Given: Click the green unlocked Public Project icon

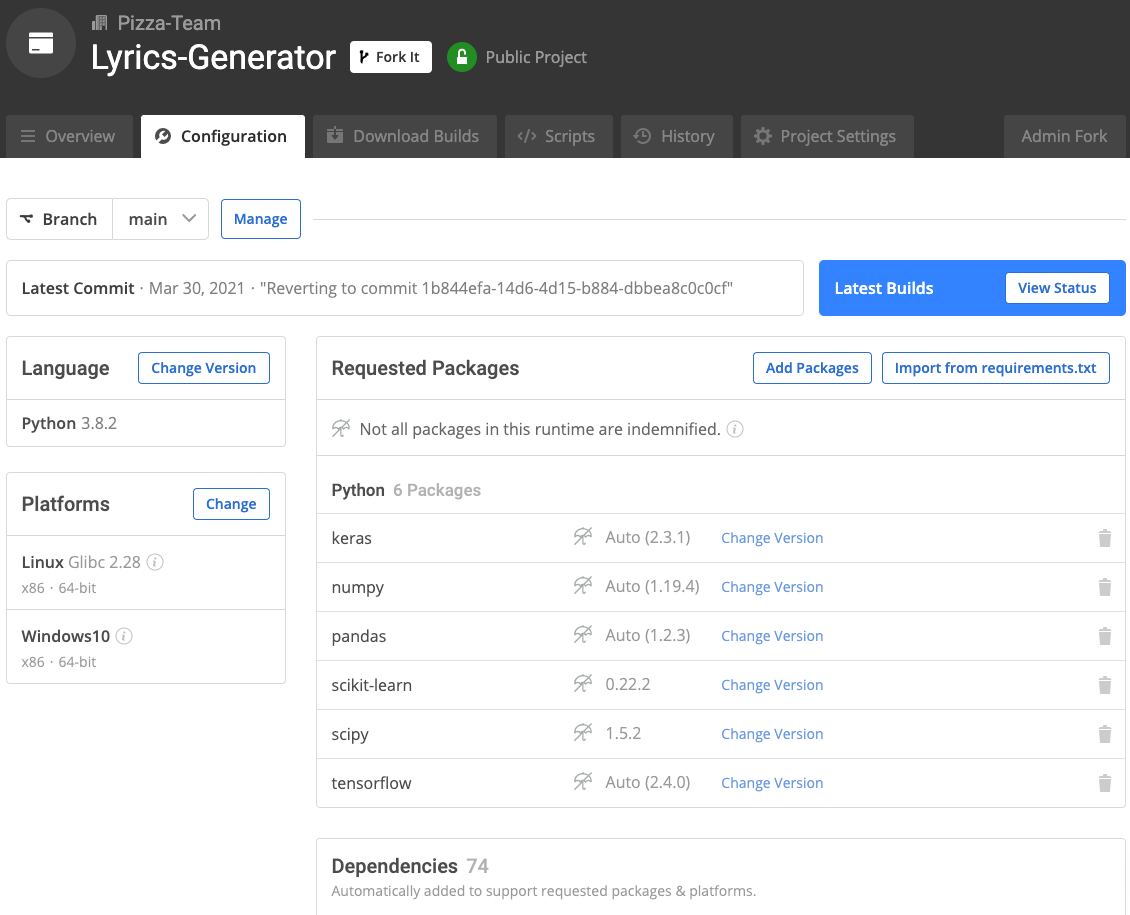Looking at the screenshot, I should [x=461, y=57].
